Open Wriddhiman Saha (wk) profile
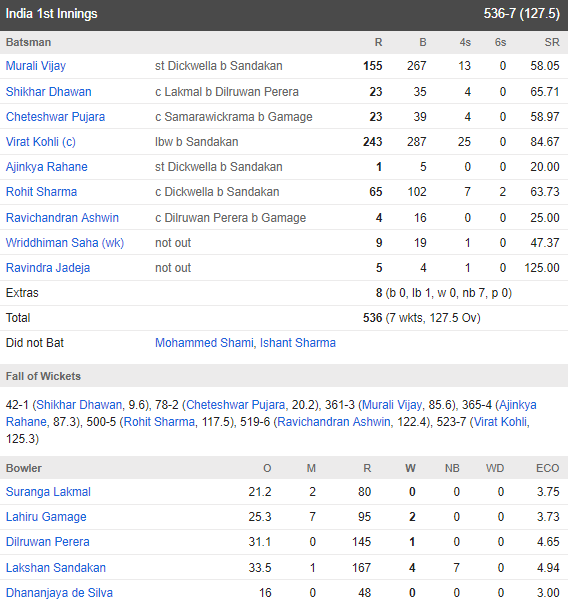The image size is (568, 608). (65, 243)
